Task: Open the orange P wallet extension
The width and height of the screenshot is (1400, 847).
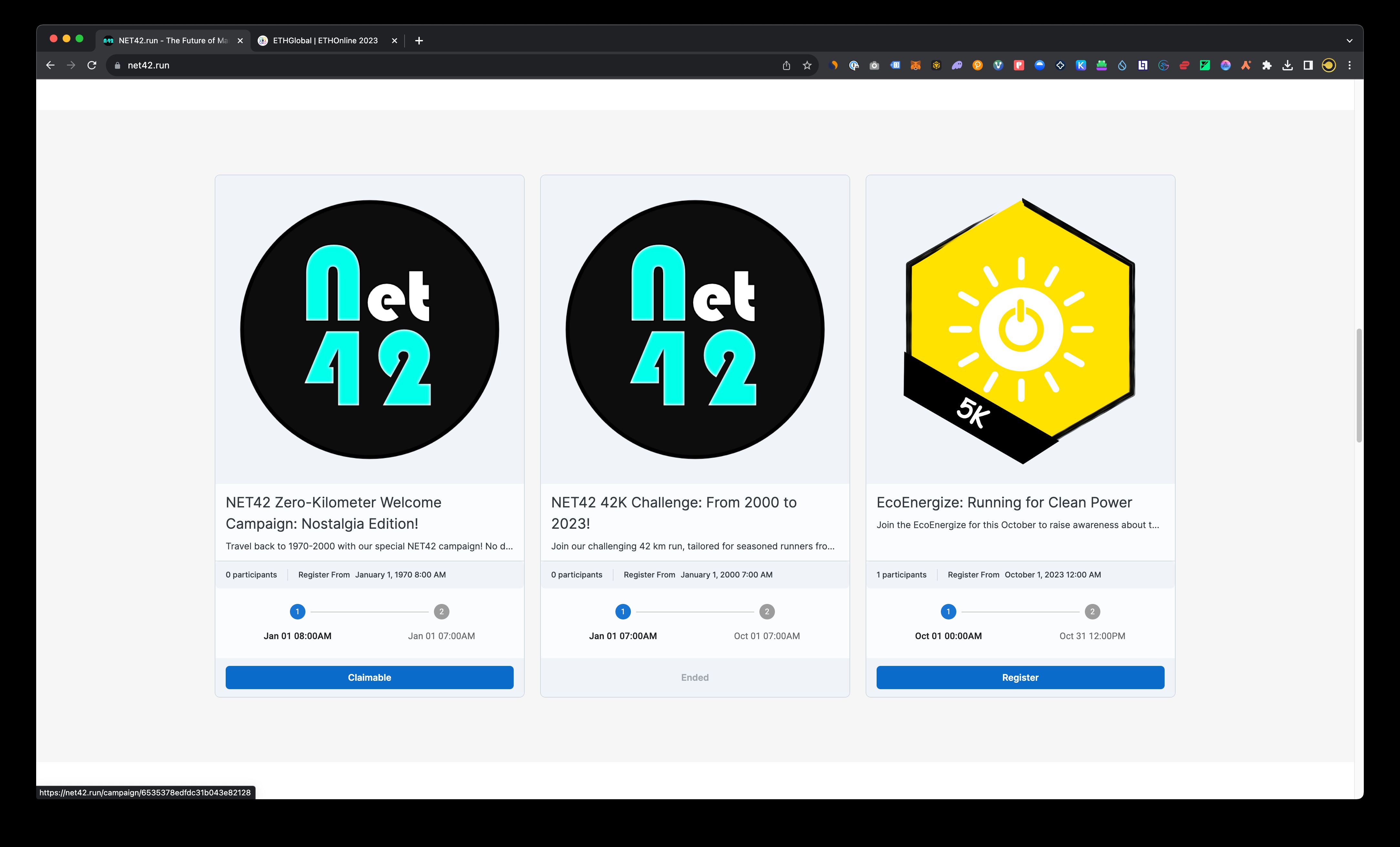Action: pos(977,65)
